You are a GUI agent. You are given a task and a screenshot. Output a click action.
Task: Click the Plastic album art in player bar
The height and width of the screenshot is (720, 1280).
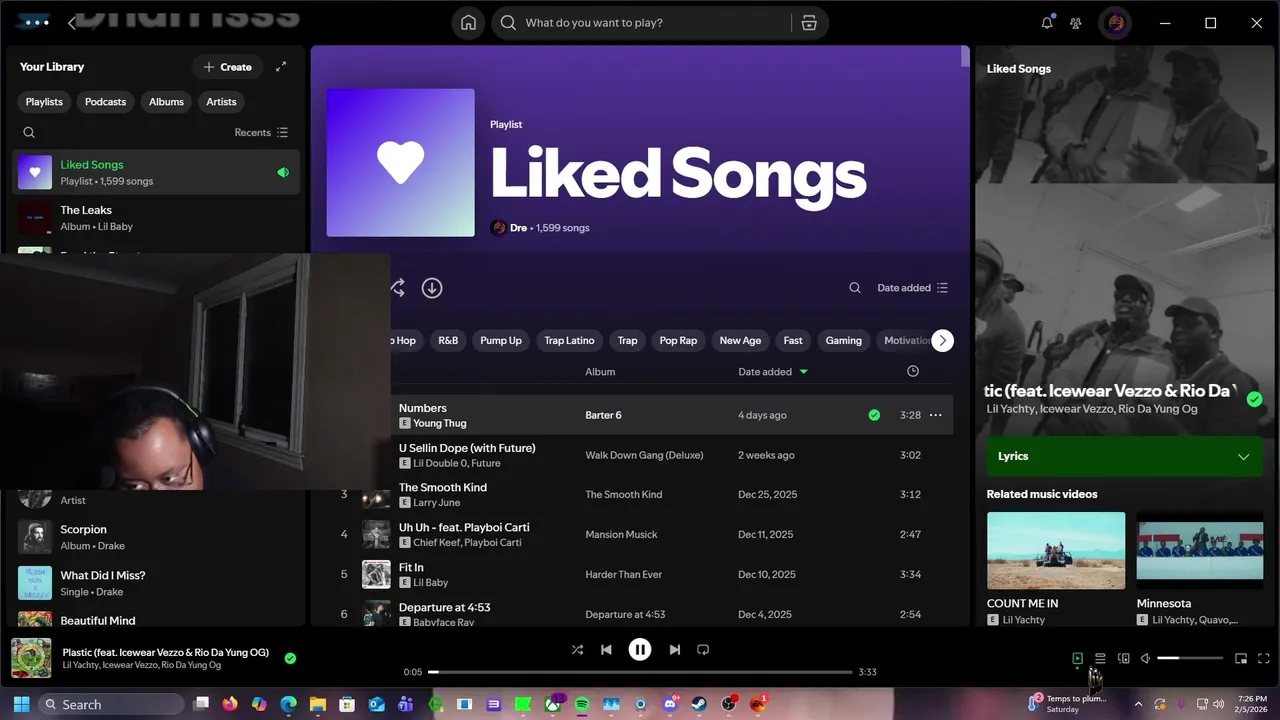pyautogui.click(x=31, y=658)
